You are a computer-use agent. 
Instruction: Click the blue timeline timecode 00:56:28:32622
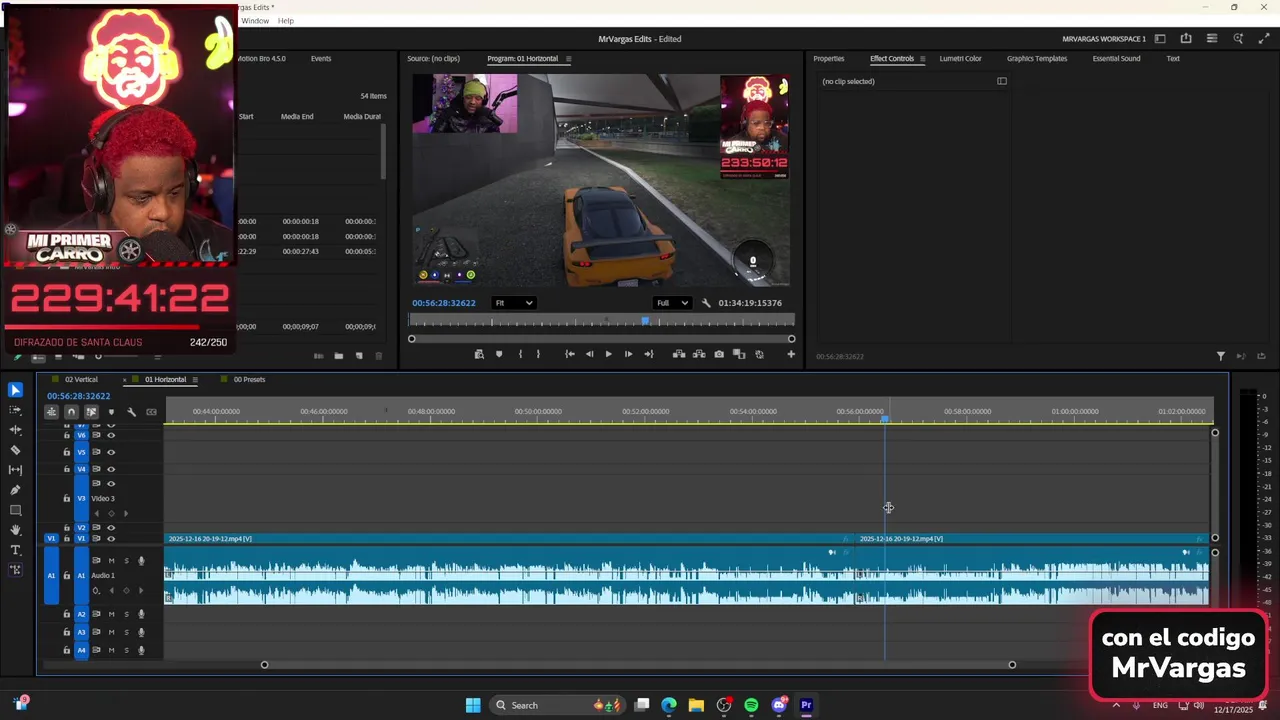(78, 396)
